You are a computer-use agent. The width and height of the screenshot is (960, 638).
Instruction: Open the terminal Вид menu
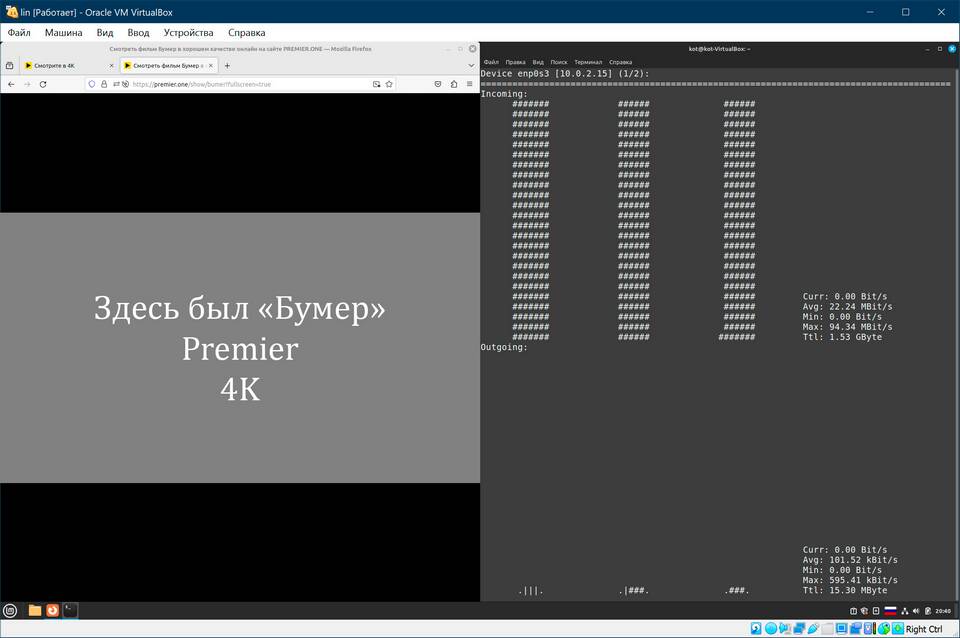click(x=538, y=62)
